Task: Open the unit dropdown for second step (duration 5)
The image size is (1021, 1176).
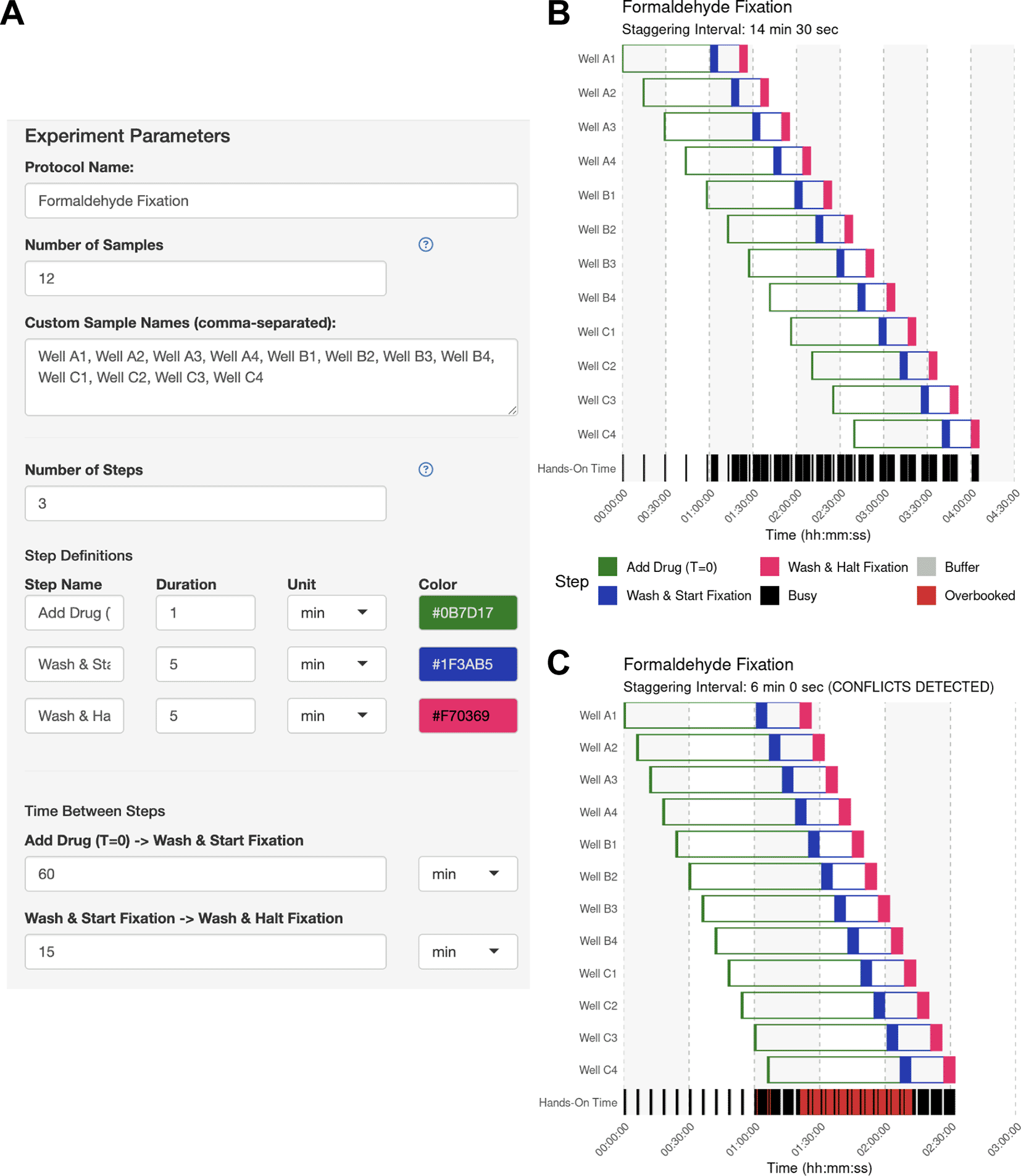Action: [336, 665]
